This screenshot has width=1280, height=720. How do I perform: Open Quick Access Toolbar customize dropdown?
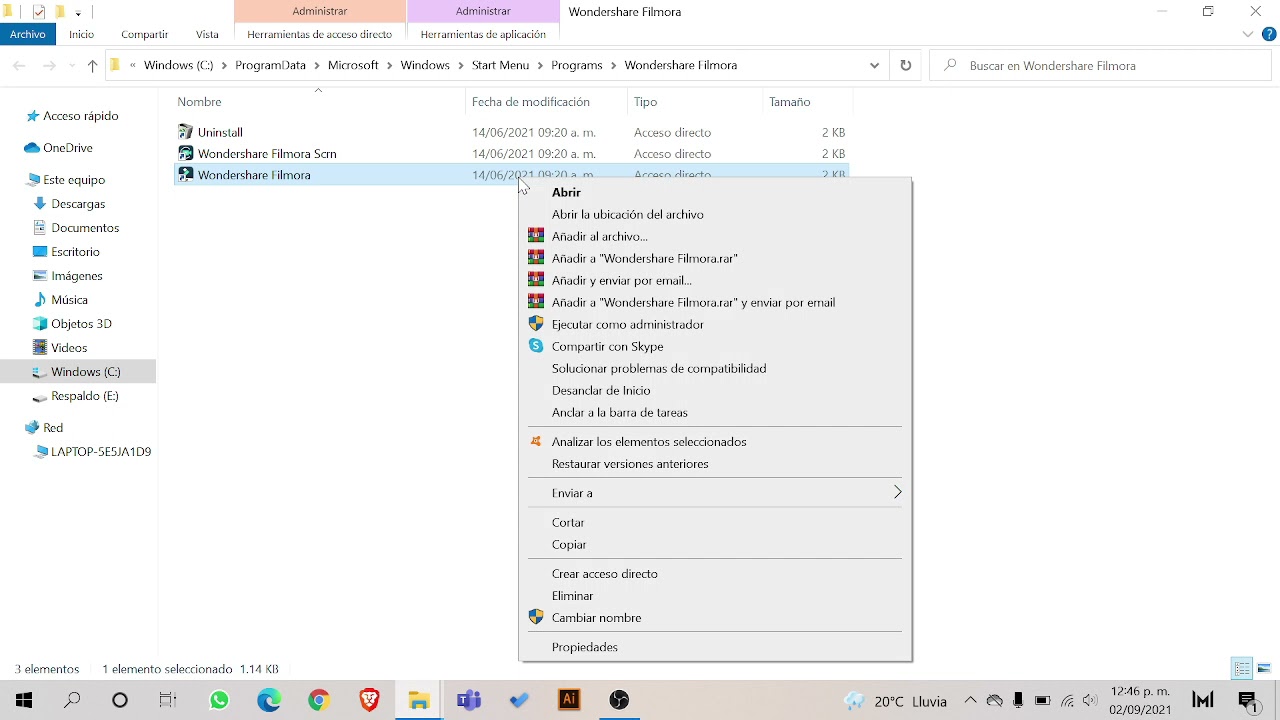point(79,12)
